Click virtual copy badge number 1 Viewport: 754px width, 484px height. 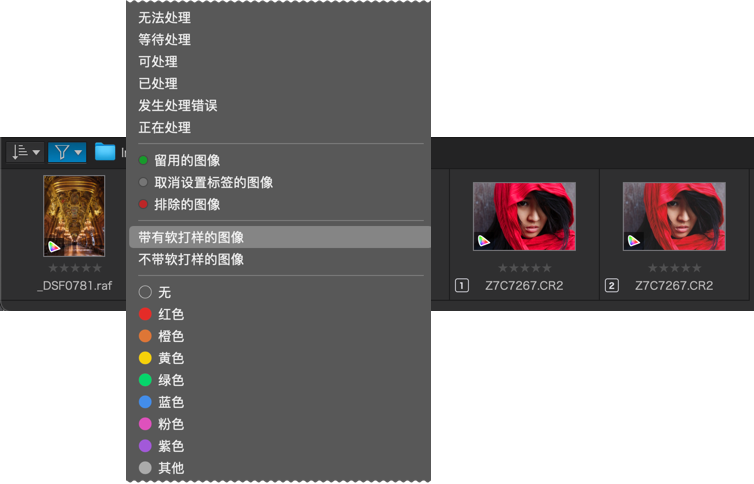coord(462,286)
